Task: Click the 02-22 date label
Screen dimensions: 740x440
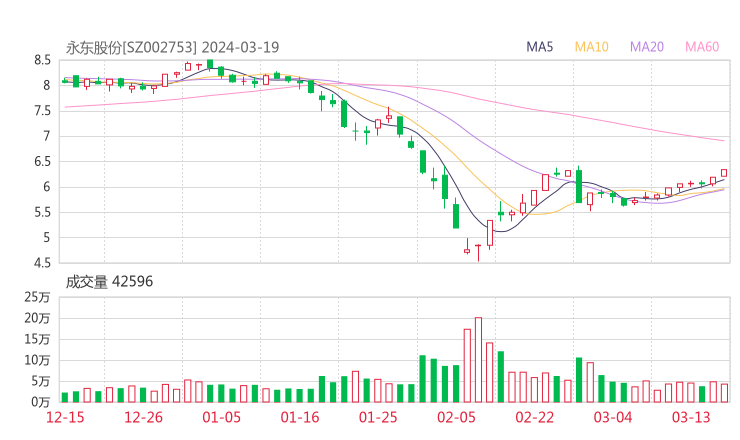Action: pyautogui.click(x=534, y=417)
